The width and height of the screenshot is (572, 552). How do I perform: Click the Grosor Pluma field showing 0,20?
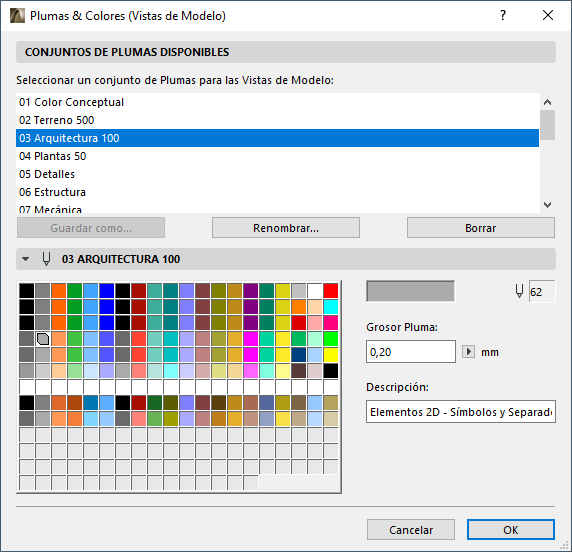[411, 352]
